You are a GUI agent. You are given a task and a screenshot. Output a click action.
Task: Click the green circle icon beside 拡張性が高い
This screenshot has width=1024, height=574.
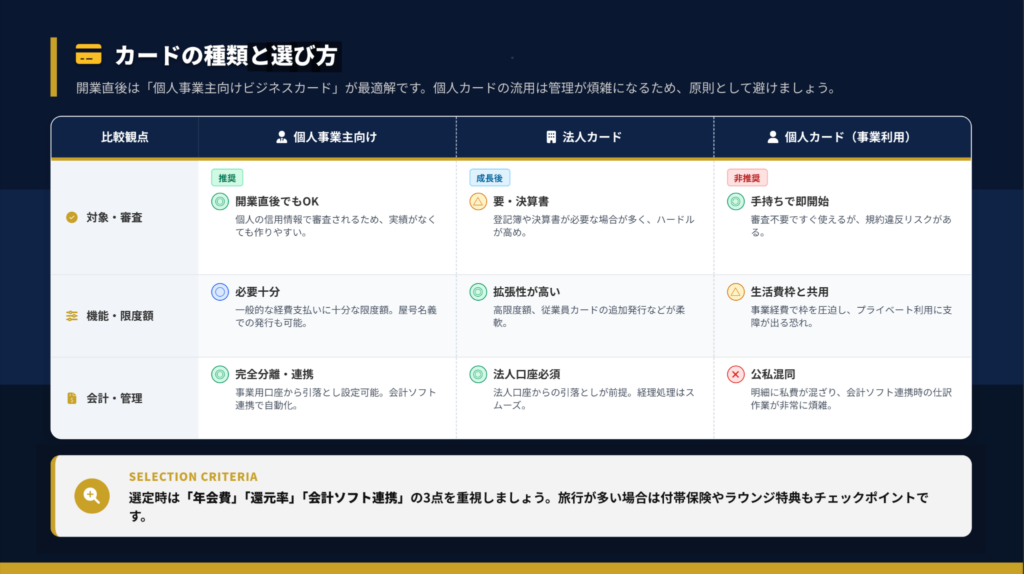point(478,292)
